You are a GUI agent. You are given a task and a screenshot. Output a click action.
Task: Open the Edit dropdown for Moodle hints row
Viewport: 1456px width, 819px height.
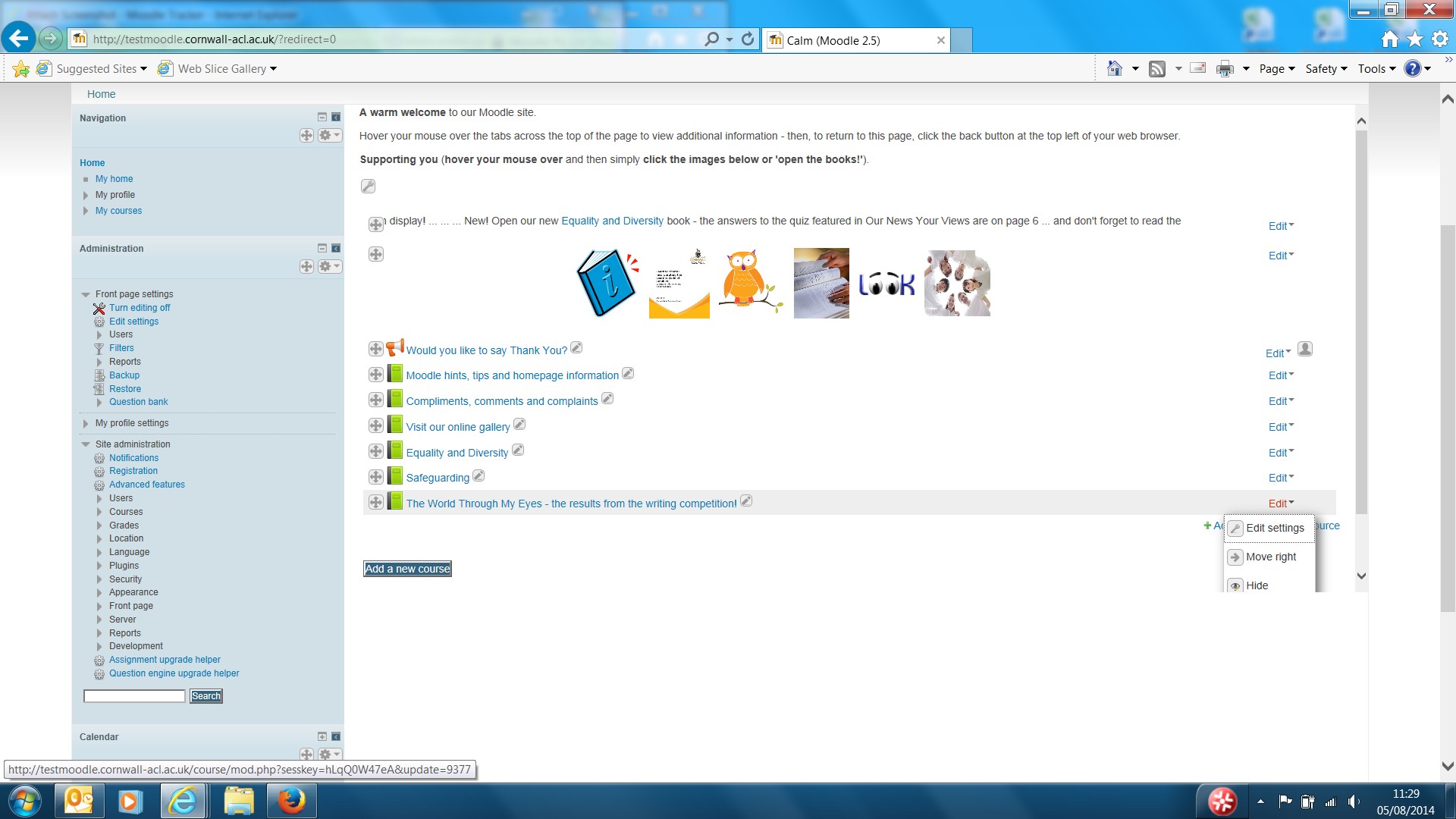click(x=1281, y=375)
